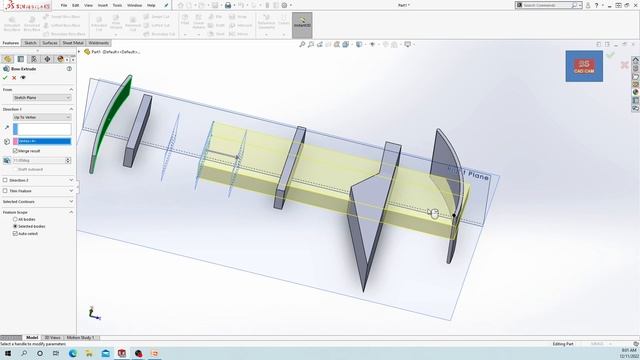Collapse the From section chevron
The height and width of the screenshot is (360, 640).
coord(71,89)
